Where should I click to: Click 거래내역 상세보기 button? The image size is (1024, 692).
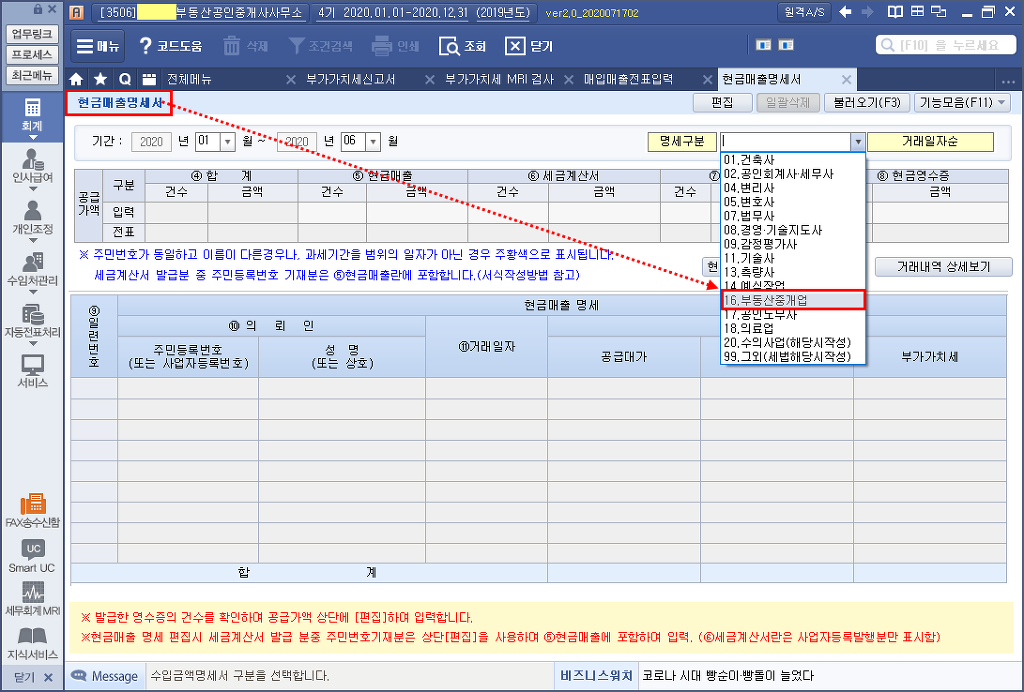[x=944, y=267]
